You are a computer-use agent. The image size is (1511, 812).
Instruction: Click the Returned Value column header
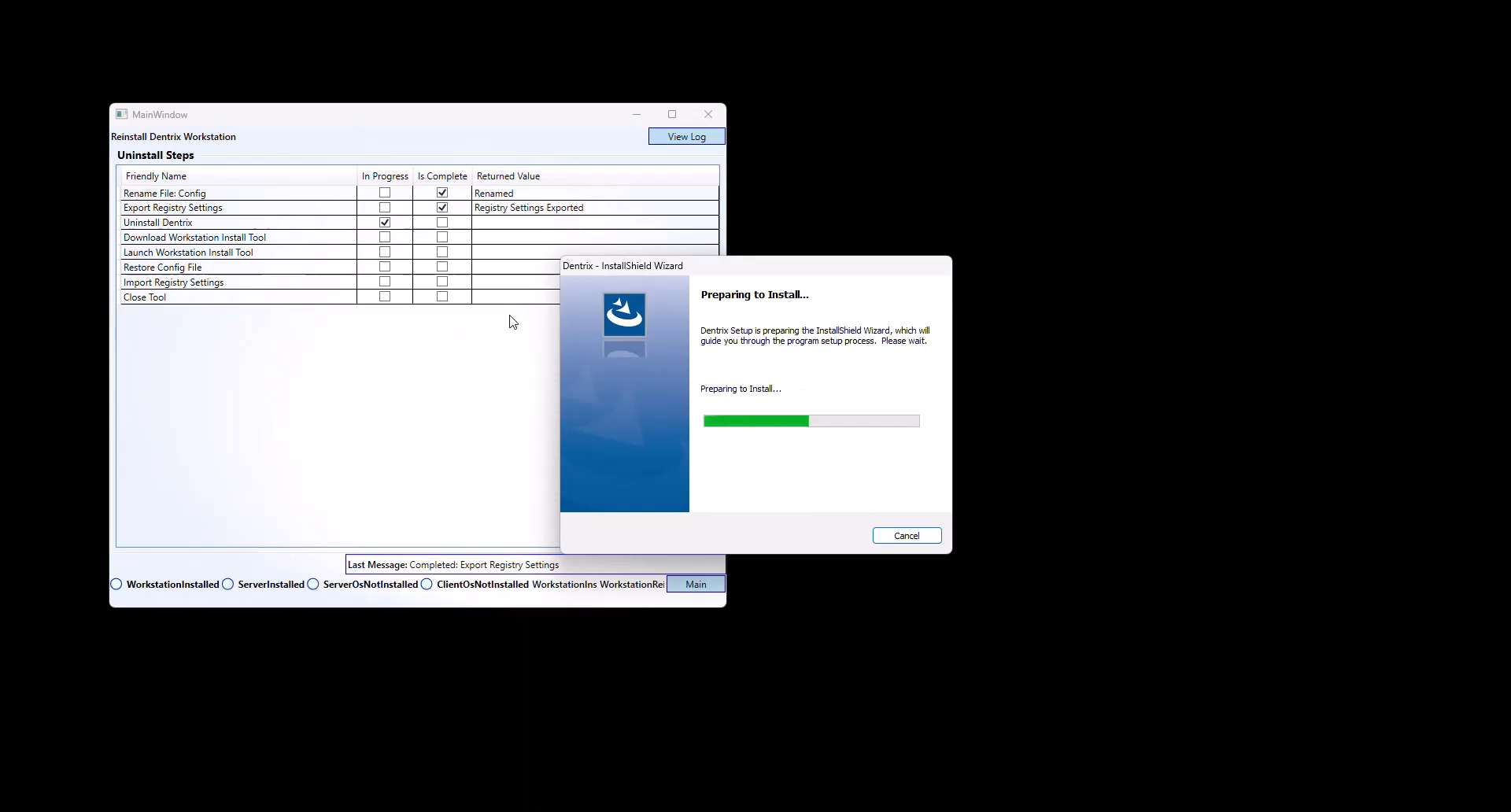(508, 176)
